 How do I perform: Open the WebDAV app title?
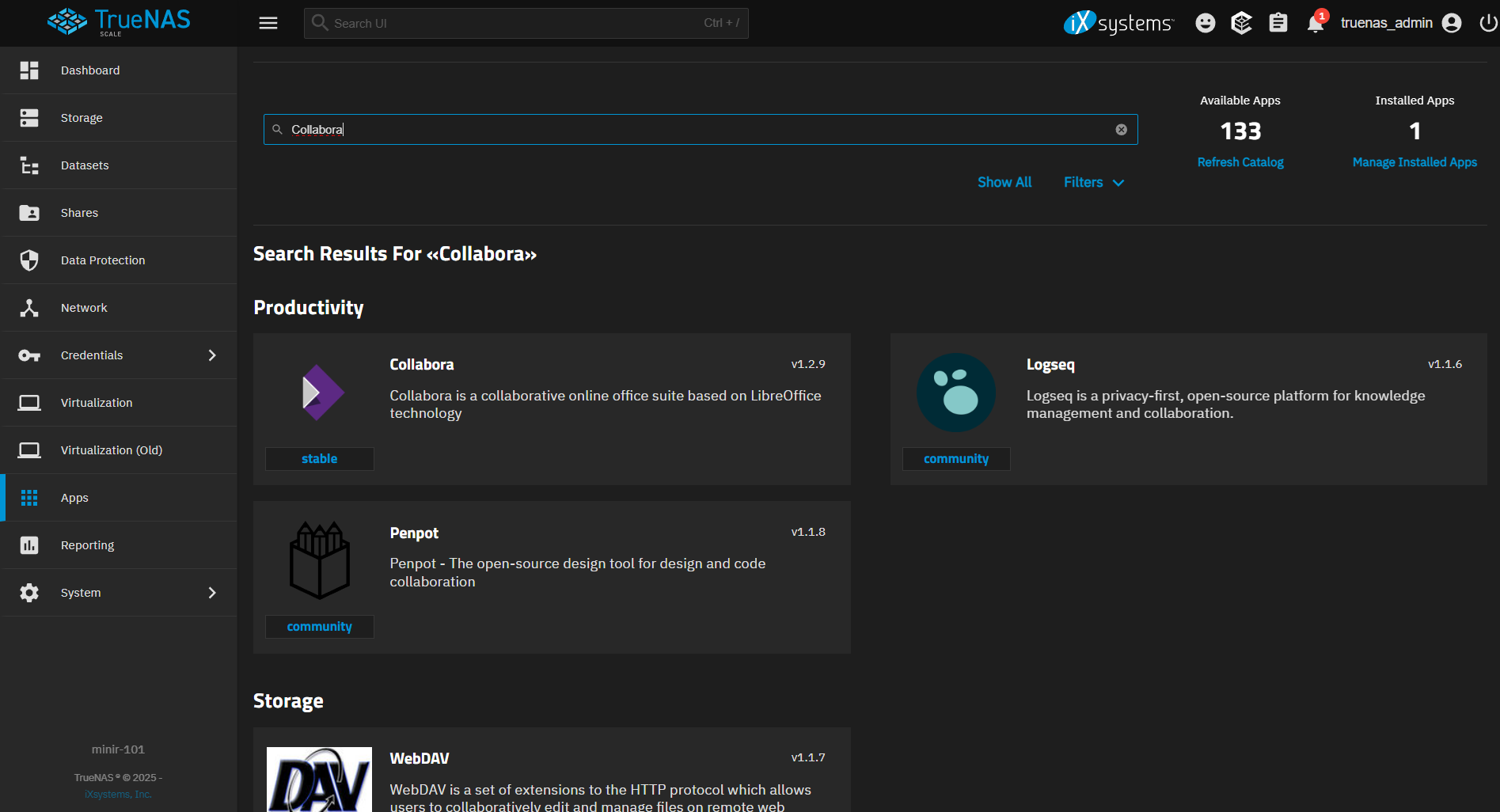pyautogui.click(x=420, y=758)
